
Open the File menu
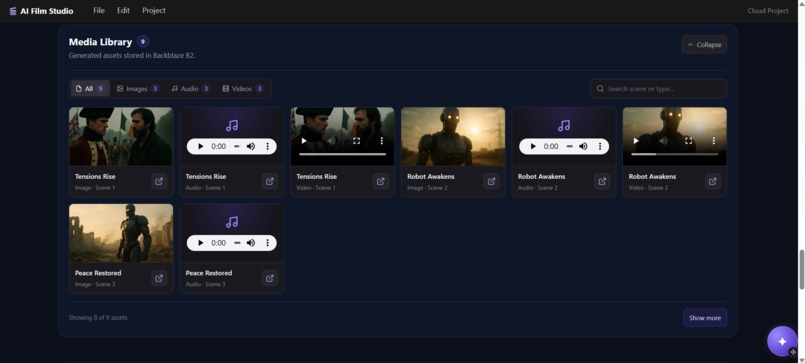[x=99, y=10]
